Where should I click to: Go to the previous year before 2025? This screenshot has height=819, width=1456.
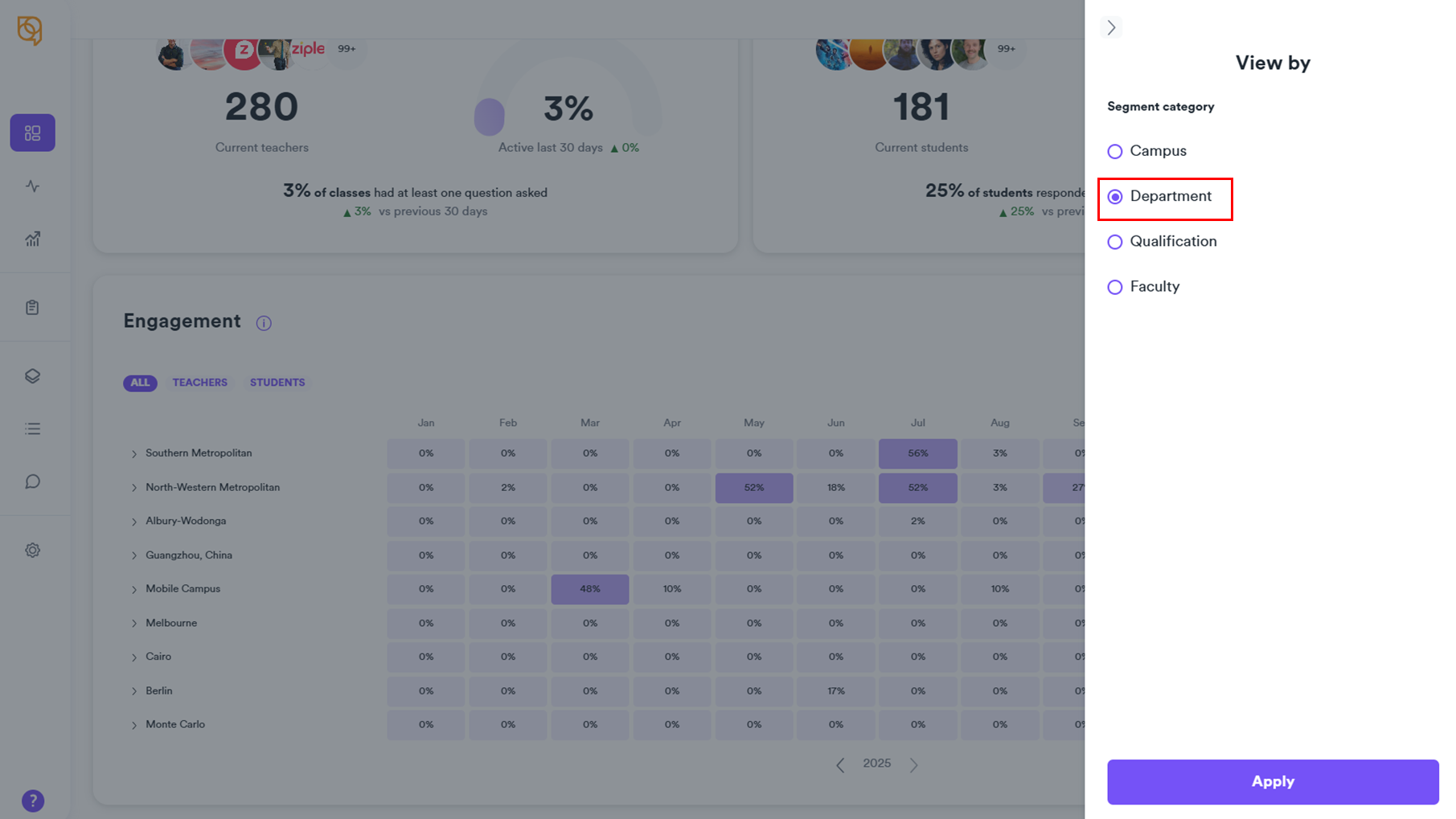[840, 765]
